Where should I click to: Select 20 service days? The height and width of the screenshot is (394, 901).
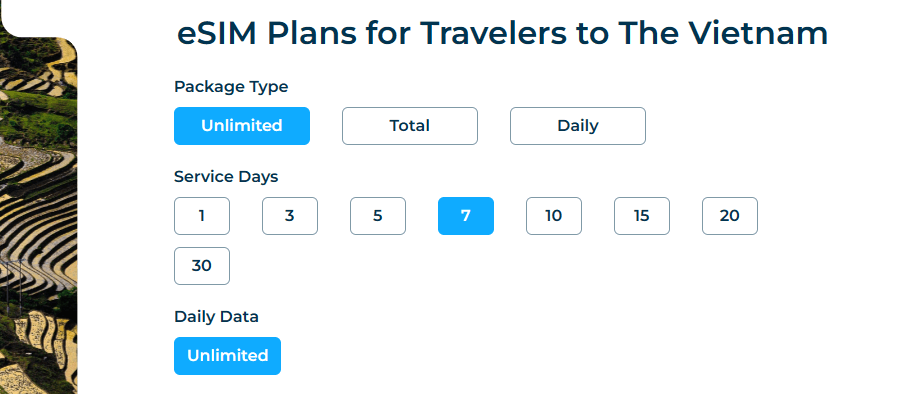point(730,216)
